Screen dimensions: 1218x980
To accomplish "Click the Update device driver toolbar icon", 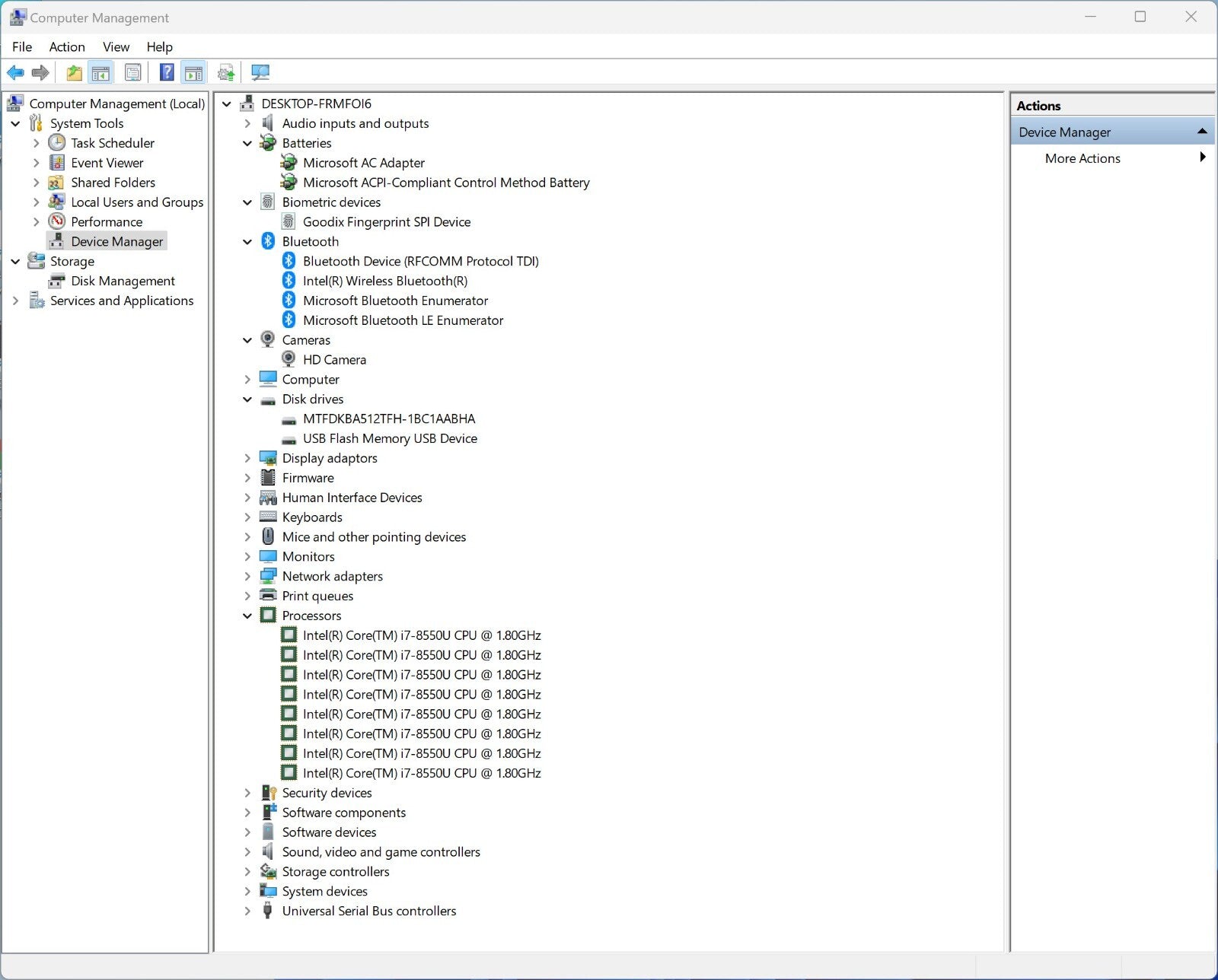I will pos(226,73).
